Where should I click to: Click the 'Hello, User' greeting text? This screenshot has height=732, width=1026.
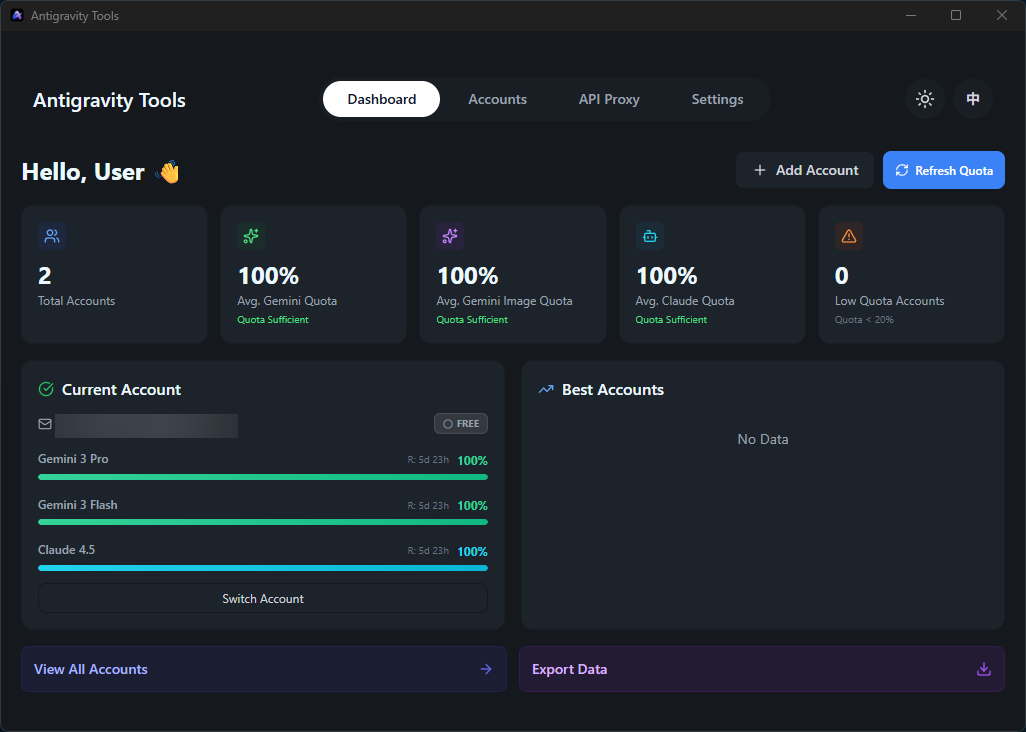click(x=83, y=172)
